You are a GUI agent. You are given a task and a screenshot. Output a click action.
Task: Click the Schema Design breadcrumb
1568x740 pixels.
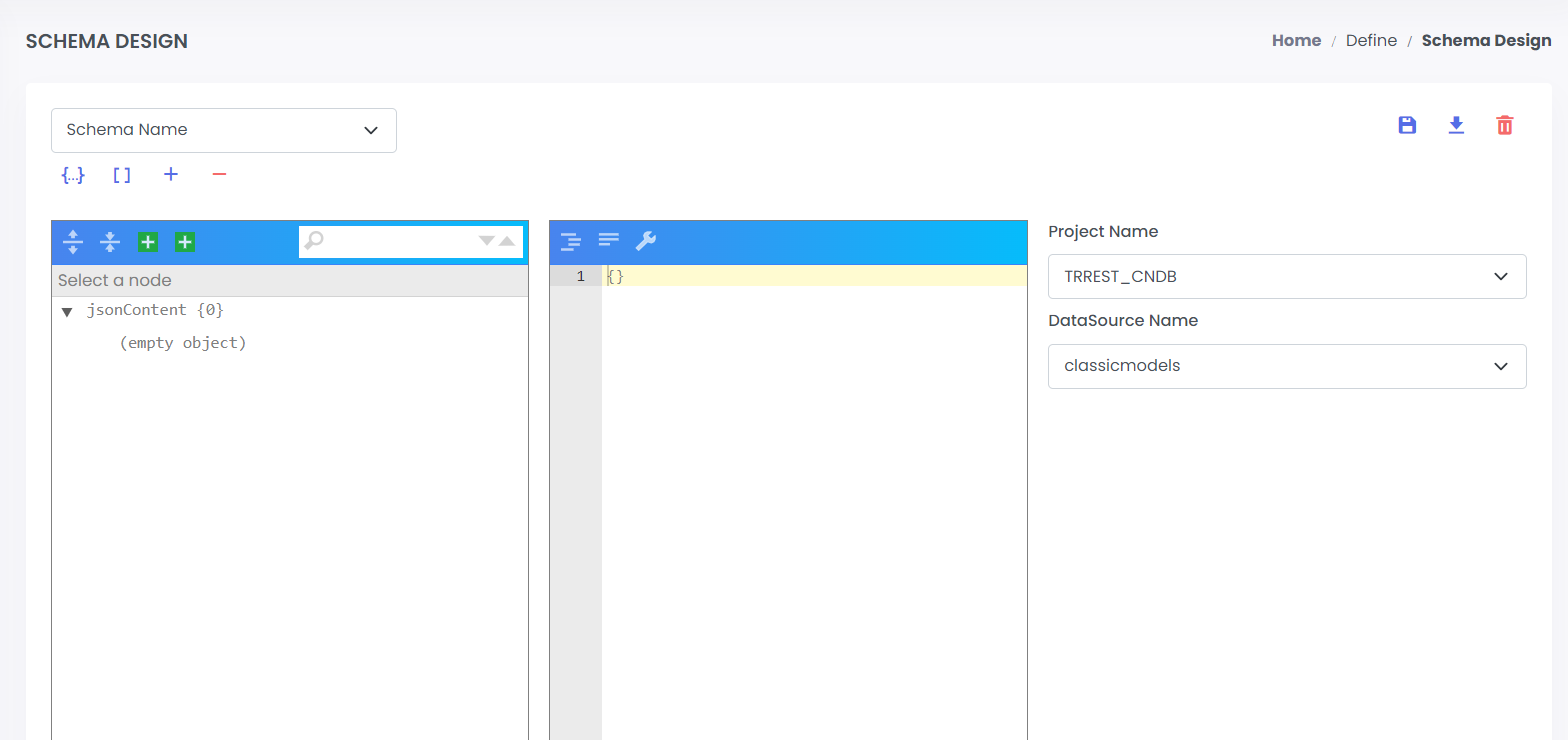(x=1486, y=41)
